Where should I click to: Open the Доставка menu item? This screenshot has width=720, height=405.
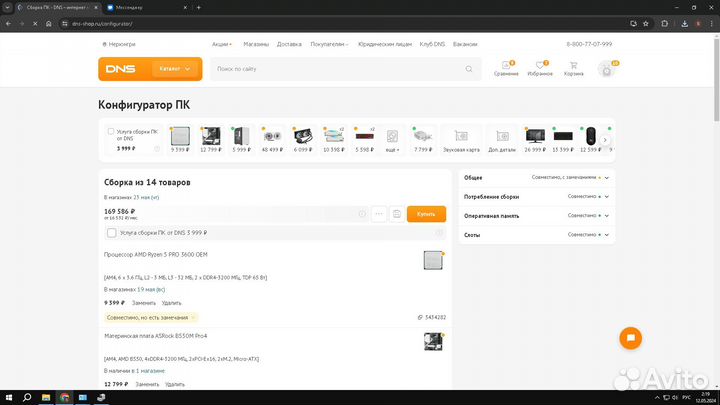289,45
